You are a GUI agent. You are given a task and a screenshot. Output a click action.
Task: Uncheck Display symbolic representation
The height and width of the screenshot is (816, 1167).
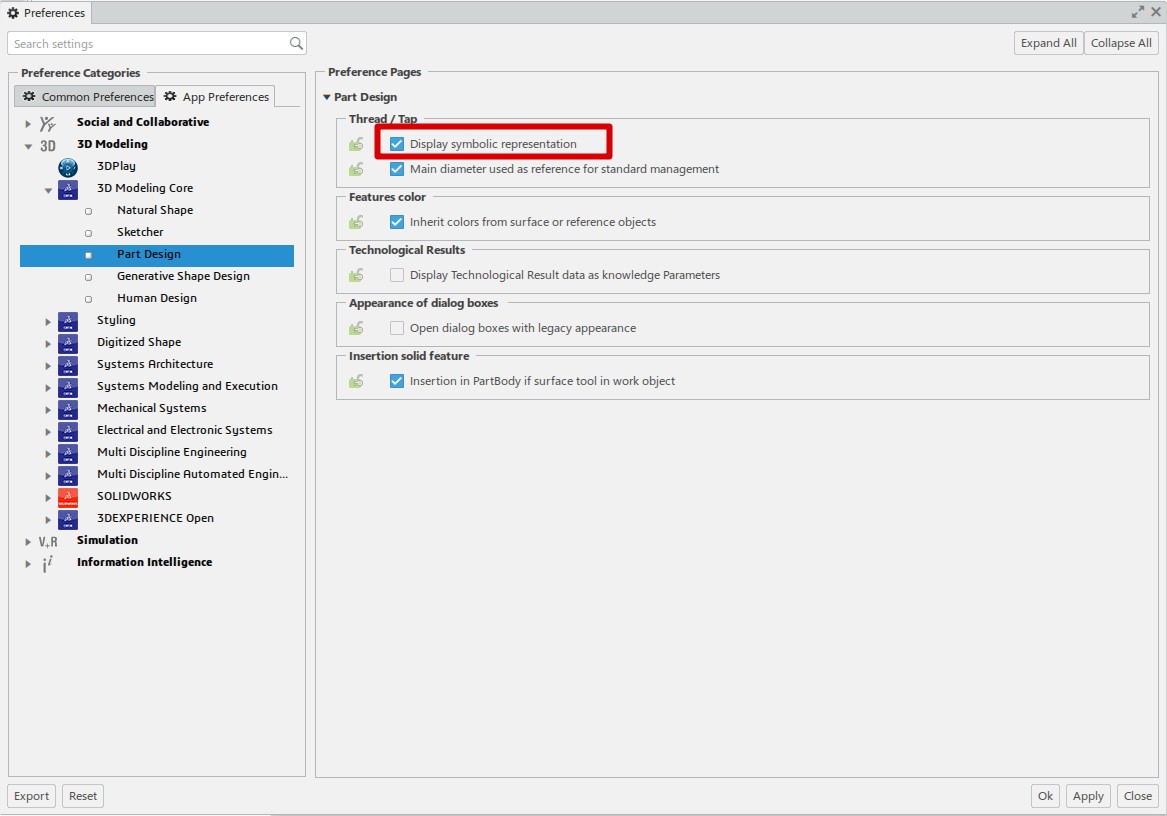pyautogui.click(x=397, y=144)
